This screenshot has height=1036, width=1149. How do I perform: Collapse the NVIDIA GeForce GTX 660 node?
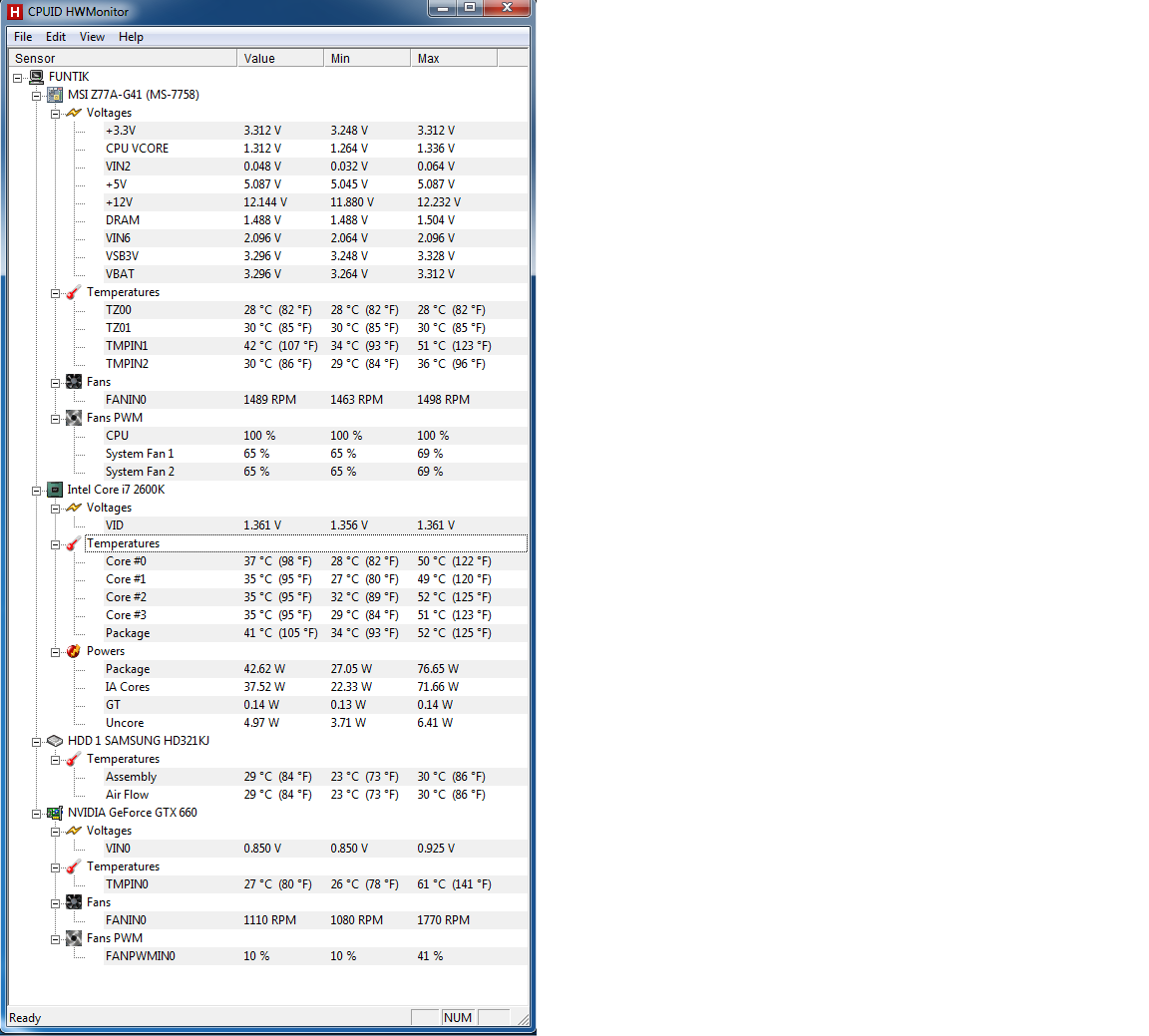pos(37,814)
